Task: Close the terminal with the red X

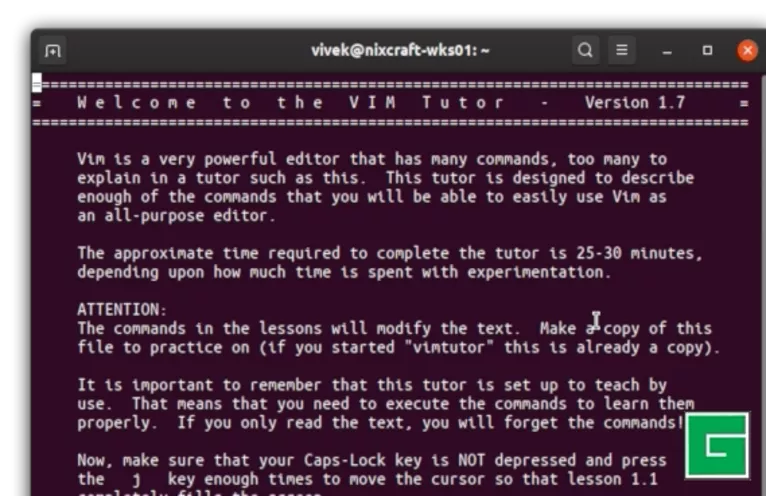Action: tap(747, 50)
